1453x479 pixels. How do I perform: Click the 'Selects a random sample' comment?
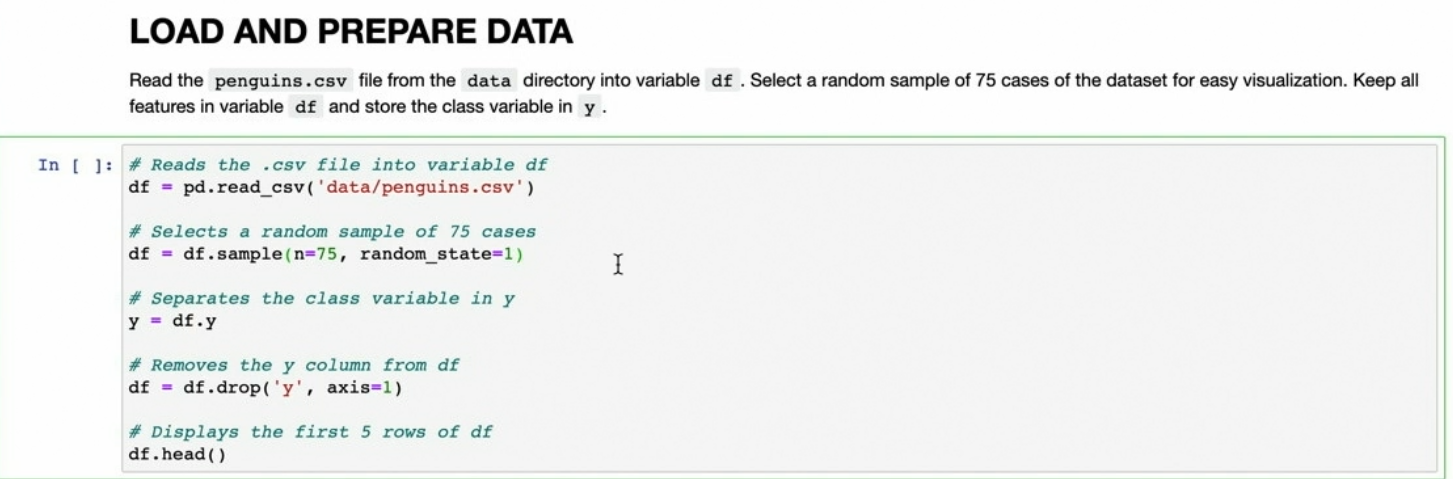coord(332,232)
